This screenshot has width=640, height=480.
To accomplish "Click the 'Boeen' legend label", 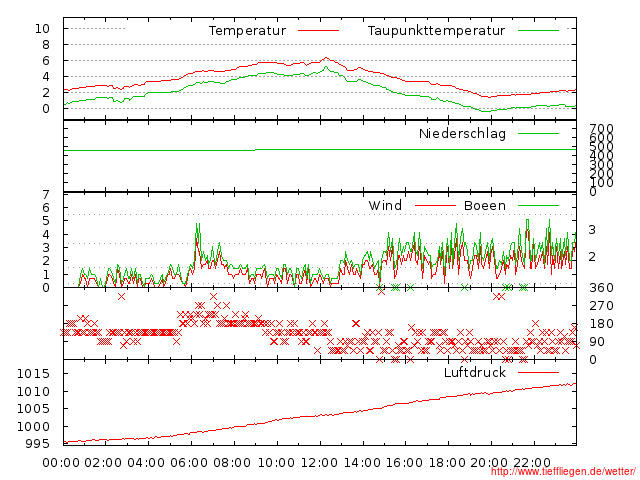I will click(485, 205).
